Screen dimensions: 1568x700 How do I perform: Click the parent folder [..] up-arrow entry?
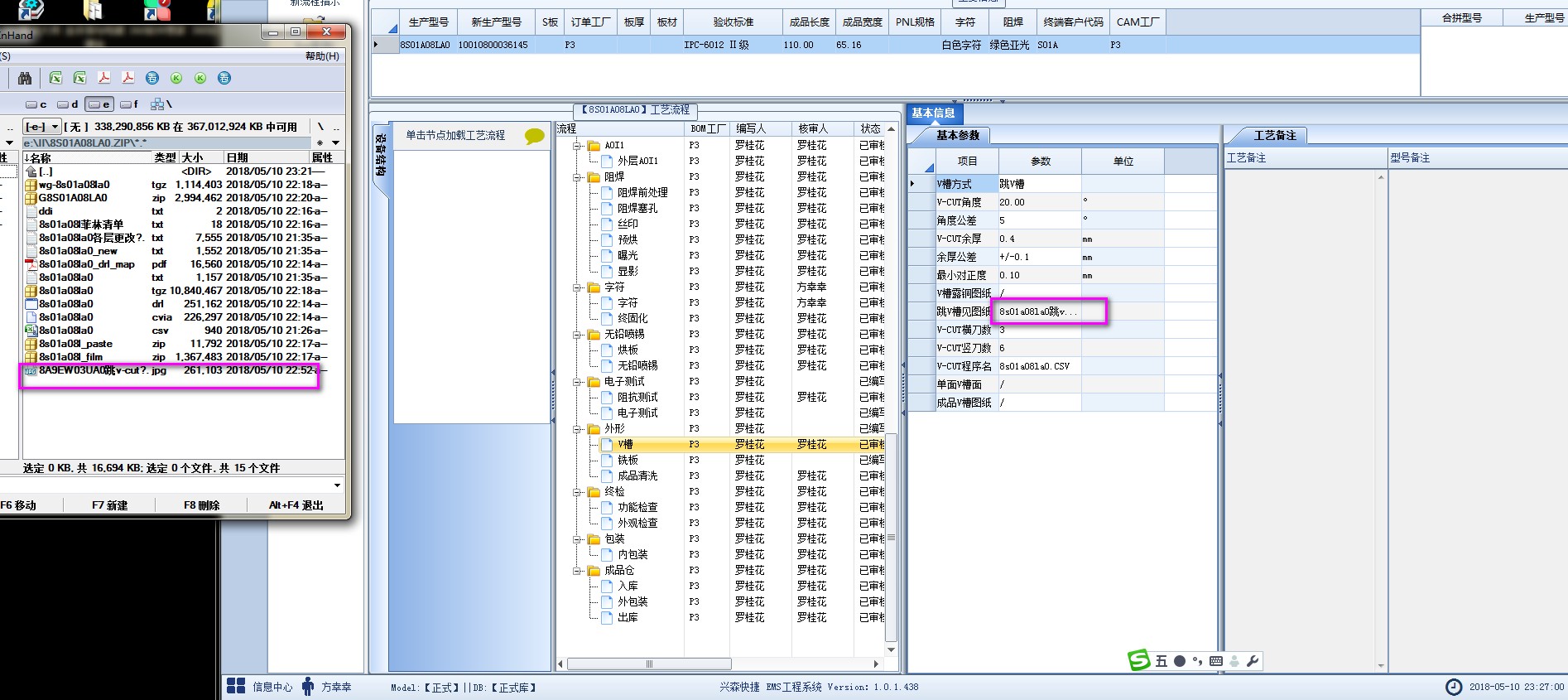click(31, 171)
